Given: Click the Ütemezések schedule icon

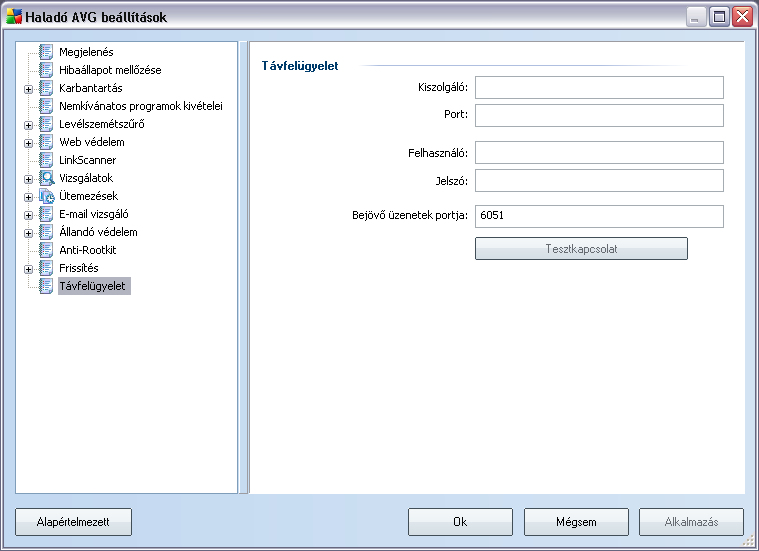Looking at the screenshot, I should pos(46,196).
